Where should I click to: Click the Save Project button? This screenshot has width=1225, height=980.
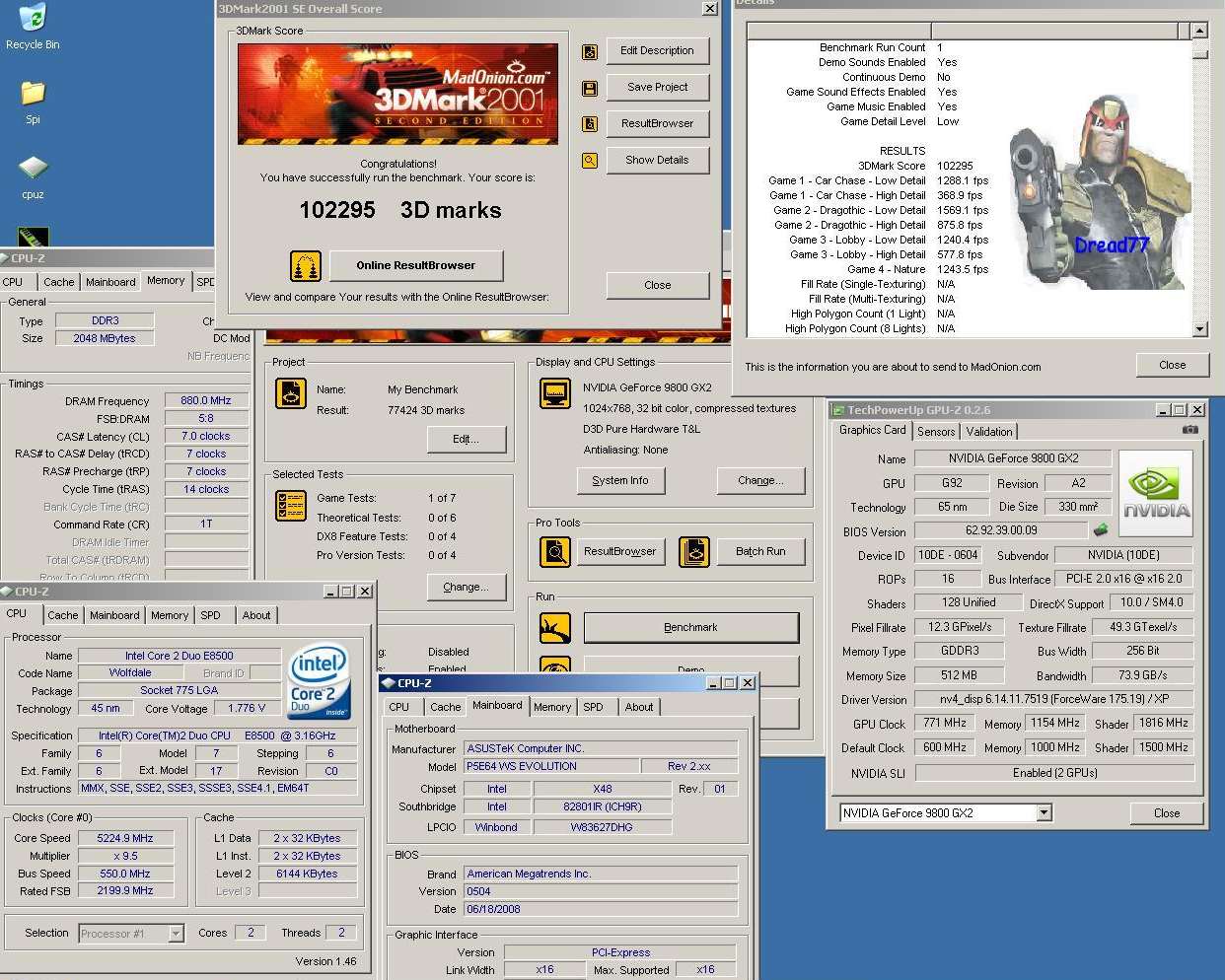coord(657,88)
